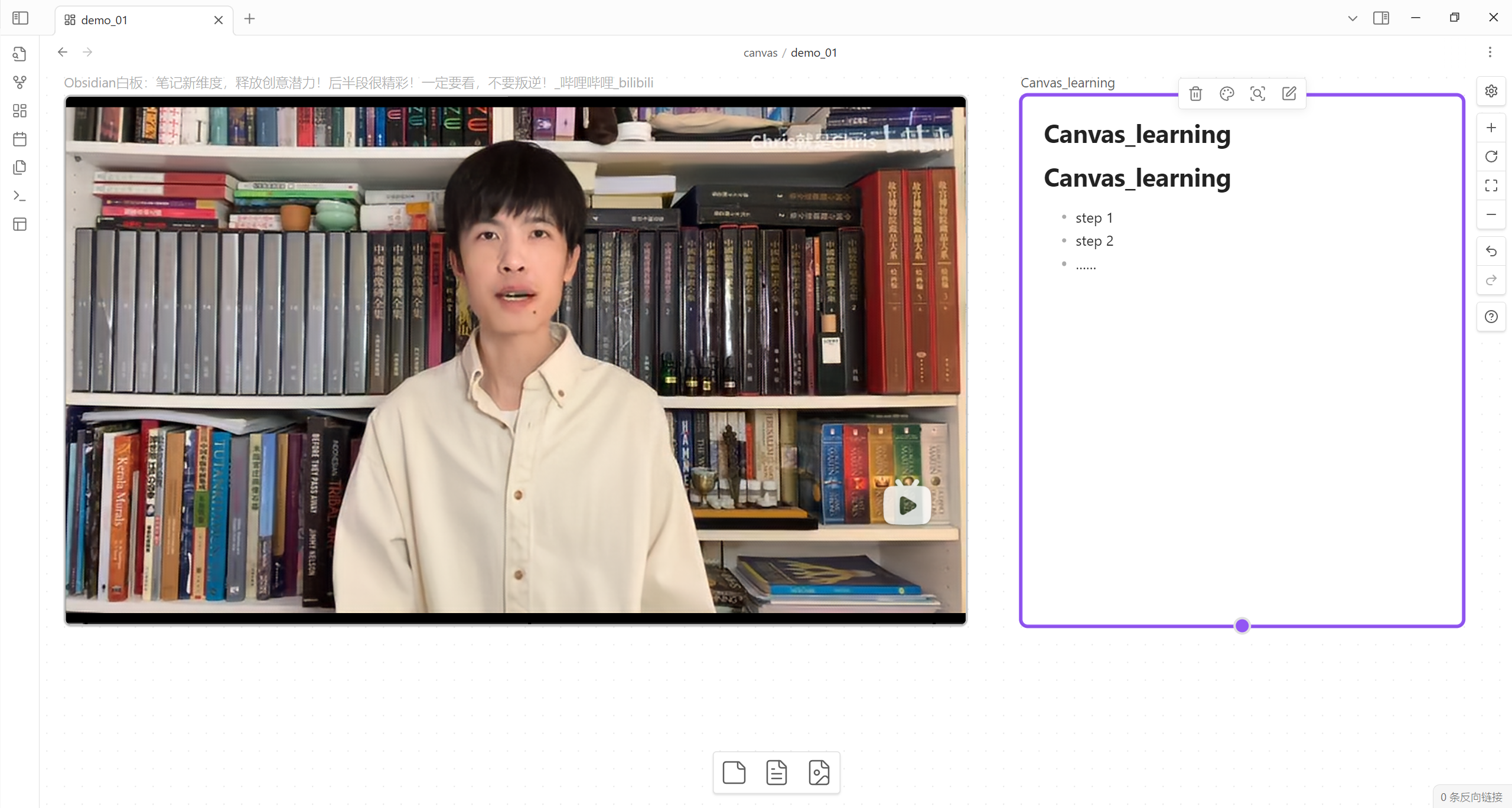Zoom to the selected card

point(1257,93)
